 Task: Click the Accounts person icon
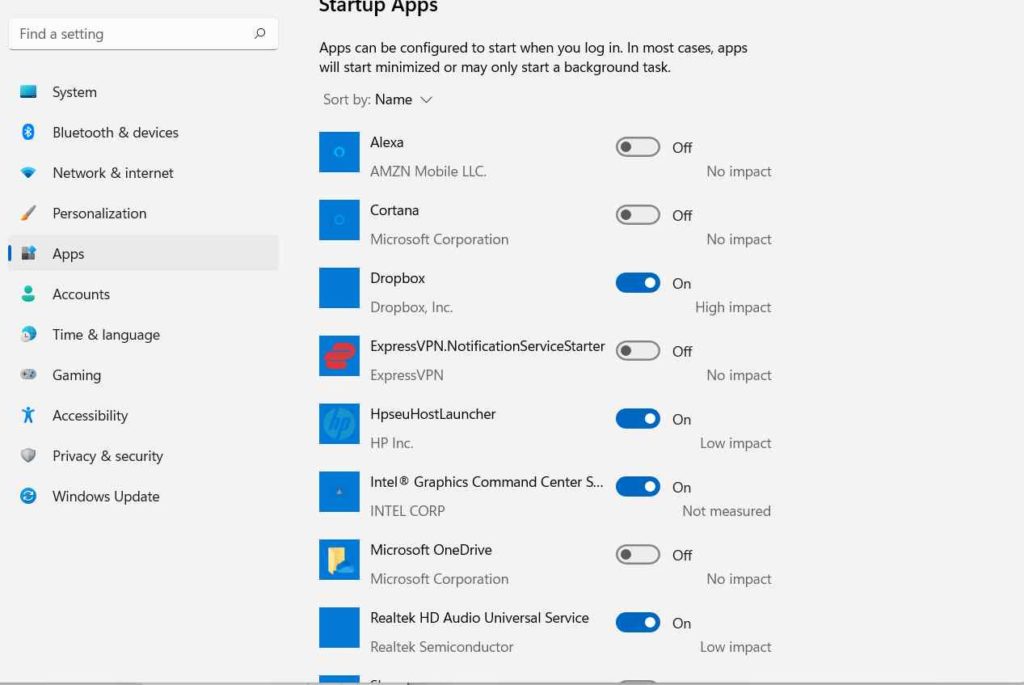pyautogui.click(x=28, y=294)
